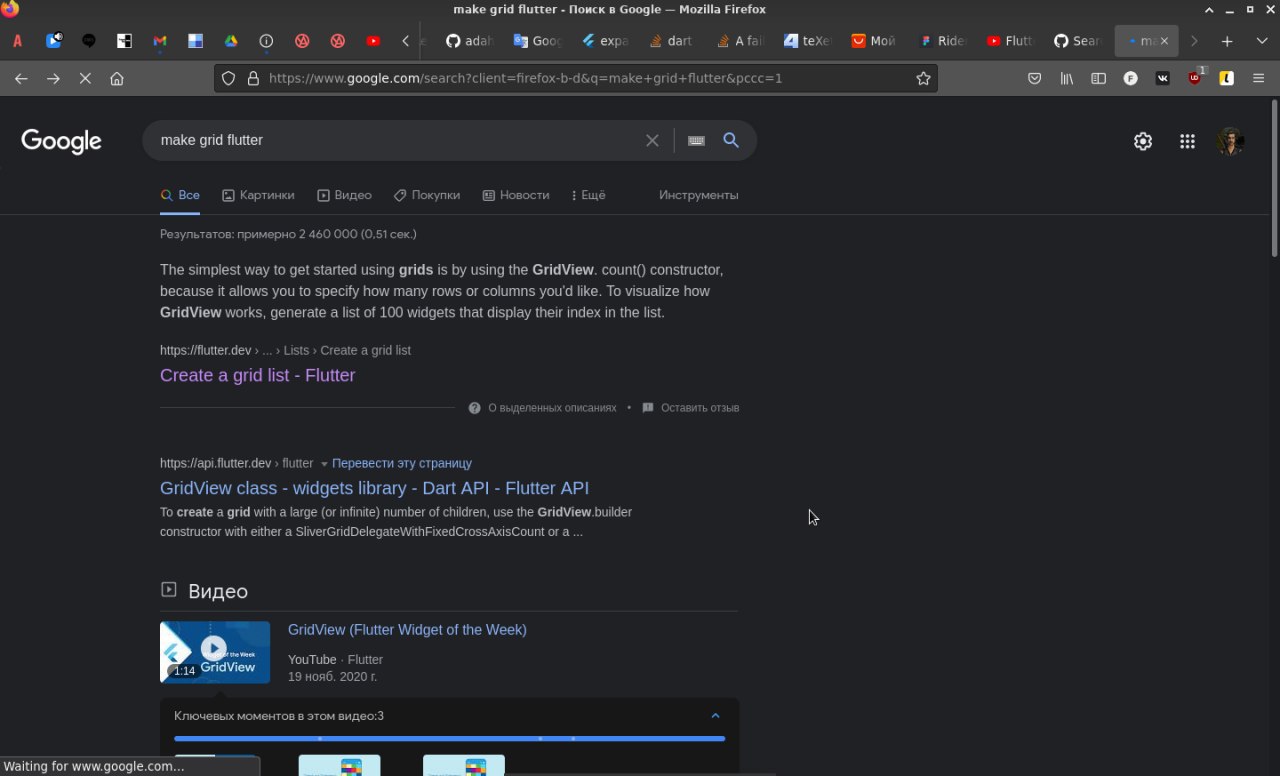Image resolution: width=1280 pixels, height=776 pixels.
Task: Open Google's on-screen keyboard
Action: tap(697, 140)
